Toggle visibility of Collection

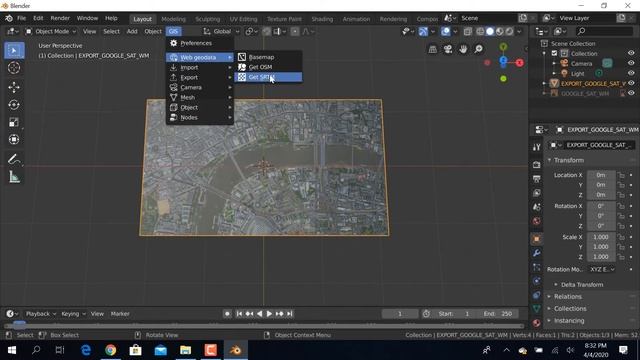pyautogui.click(x=631, y=53)
